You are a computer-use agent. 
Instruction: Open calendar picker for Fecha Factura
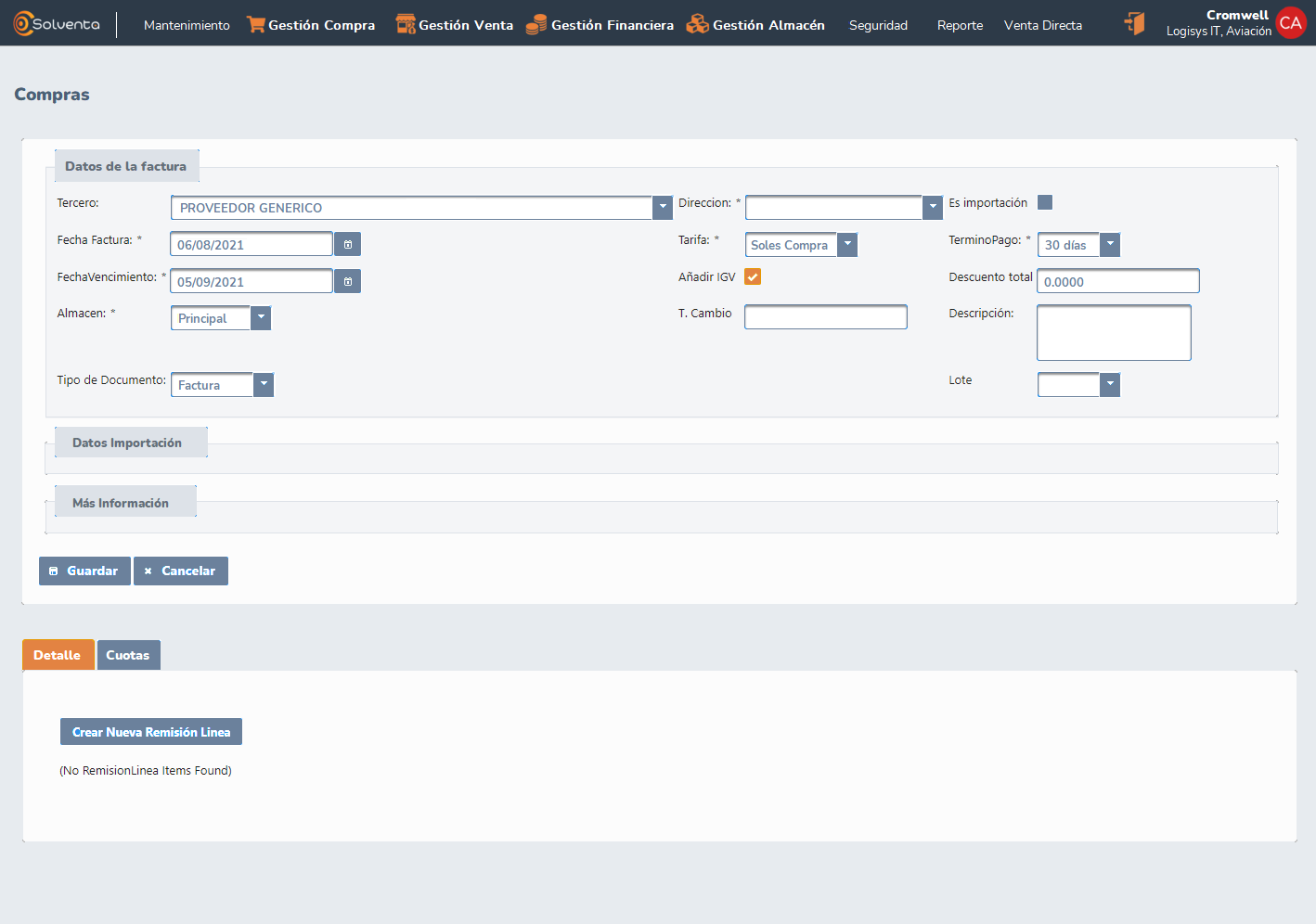click(x=348, y=245)
